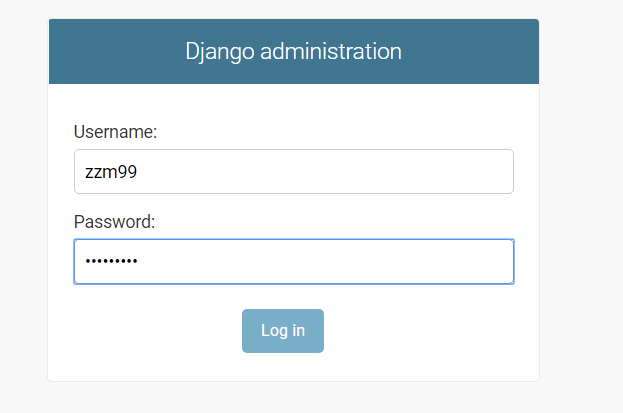623x413 pixels.
Task: Click the Password label
Action: (x=114, y=222)
